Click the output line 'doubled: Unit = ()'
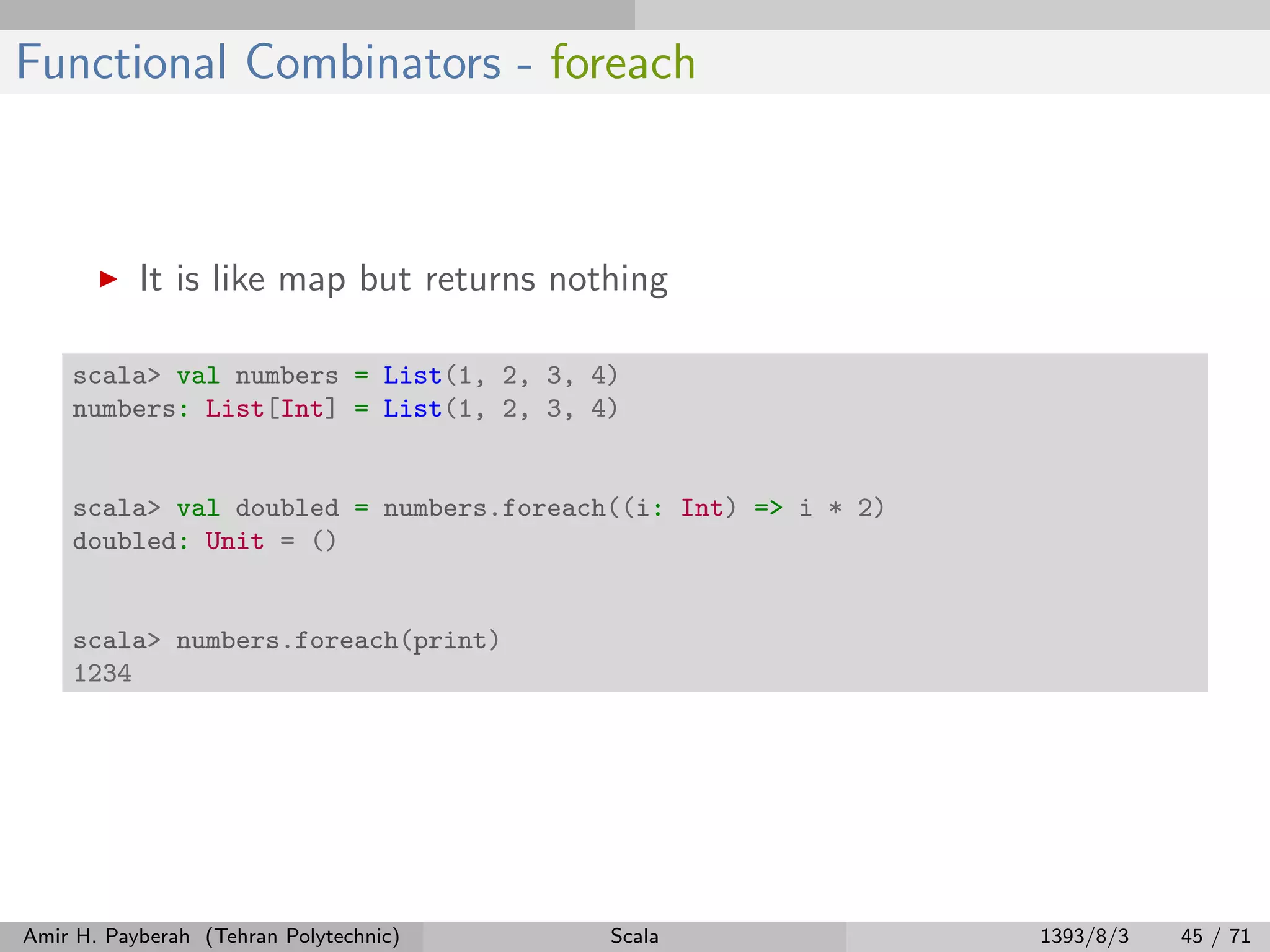Image resolution: width=1270 pixels, height=952 pixels. point(205,541)
